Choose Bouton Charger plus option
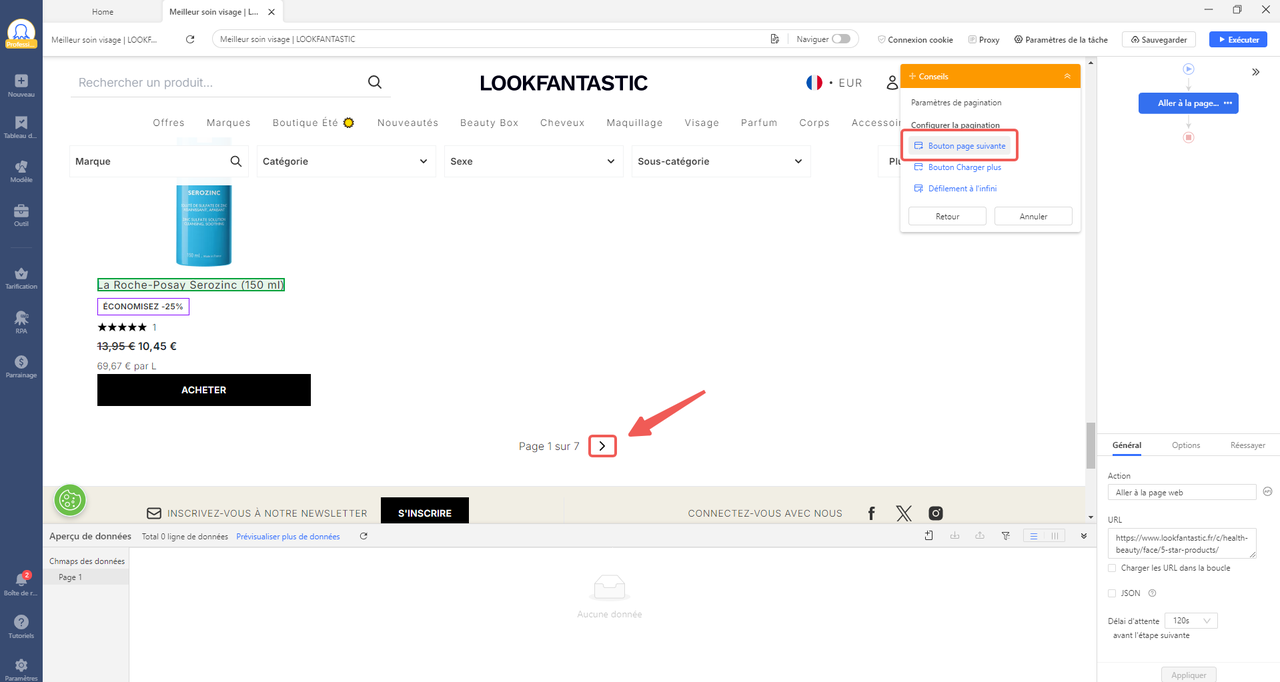This screenshot has height=682, width=1280. (957, 167)
